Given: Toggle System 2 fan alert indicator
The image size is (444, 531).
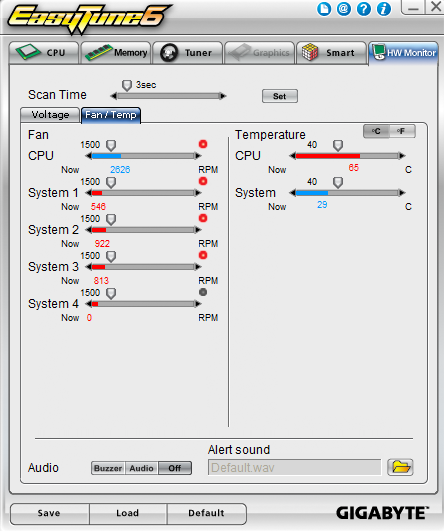Looking at the screenshot, I should 203,218.
